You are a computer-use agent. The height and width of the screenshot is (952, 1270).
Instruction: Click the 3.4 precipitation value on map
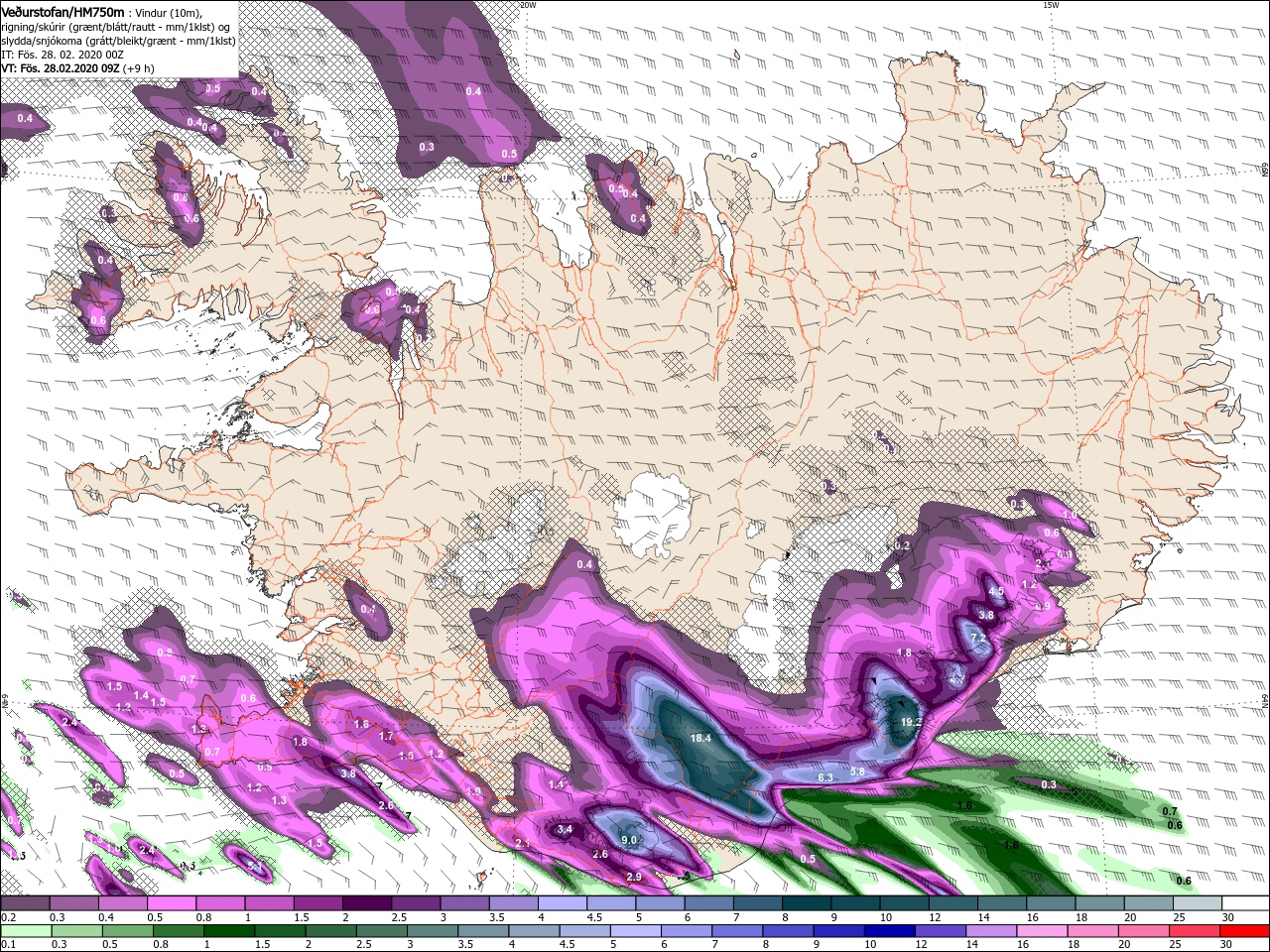pyautogui.click(x=565, y=829)
